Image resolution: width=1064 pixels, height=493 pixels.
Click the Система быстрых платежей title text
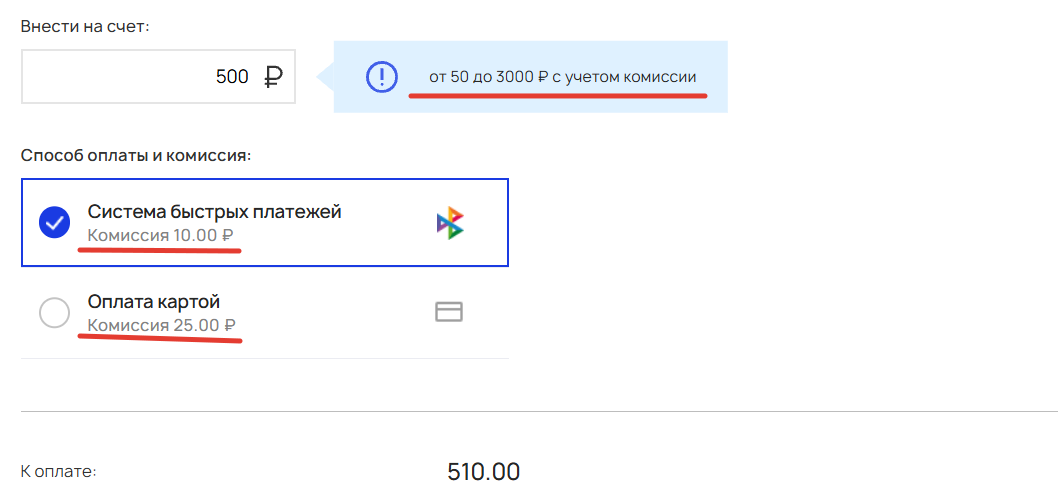214,212
